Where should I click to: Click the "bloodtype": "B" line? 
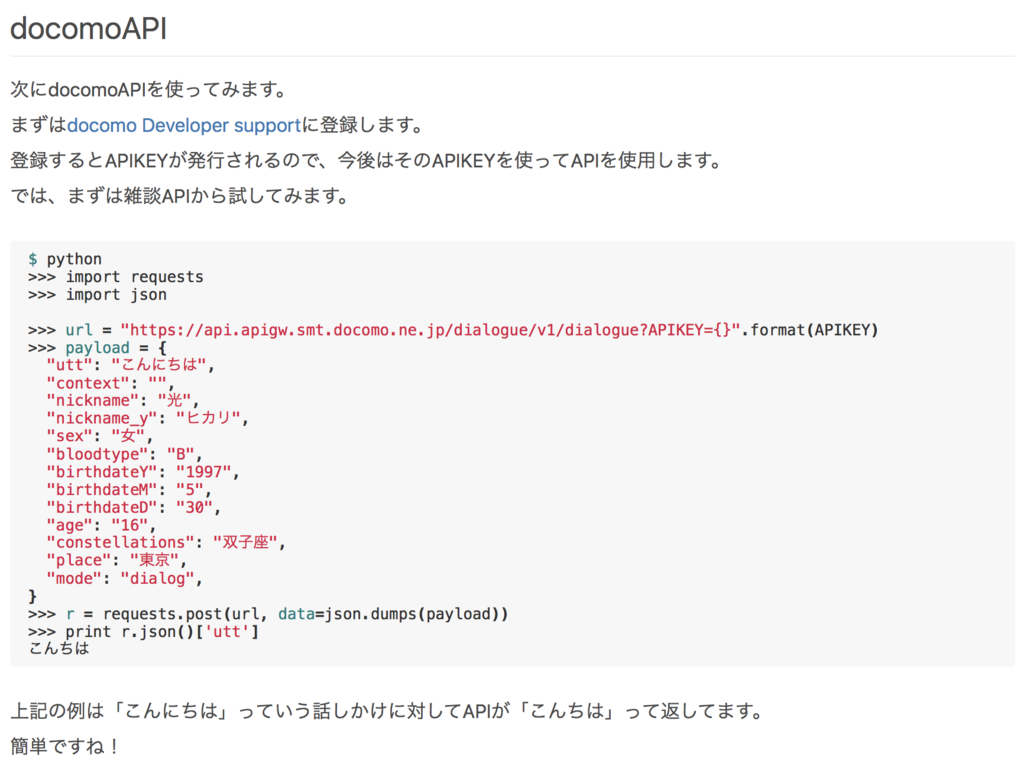tap(124, 454)
